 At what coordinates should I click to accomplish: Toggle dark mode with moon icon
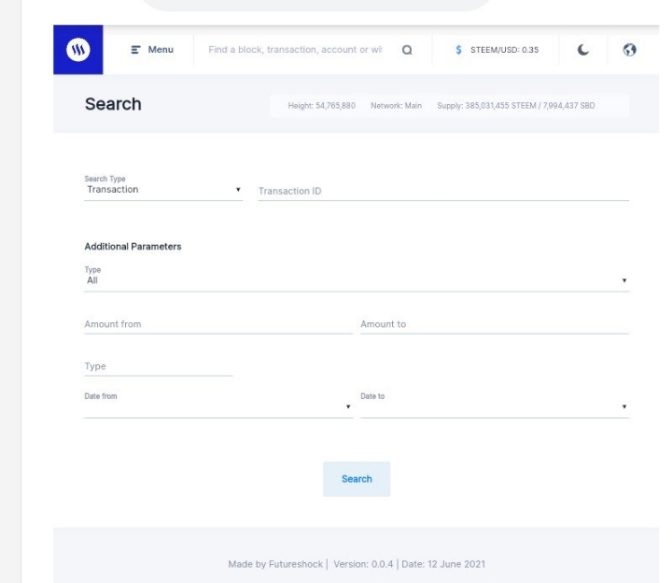(583, 50)
